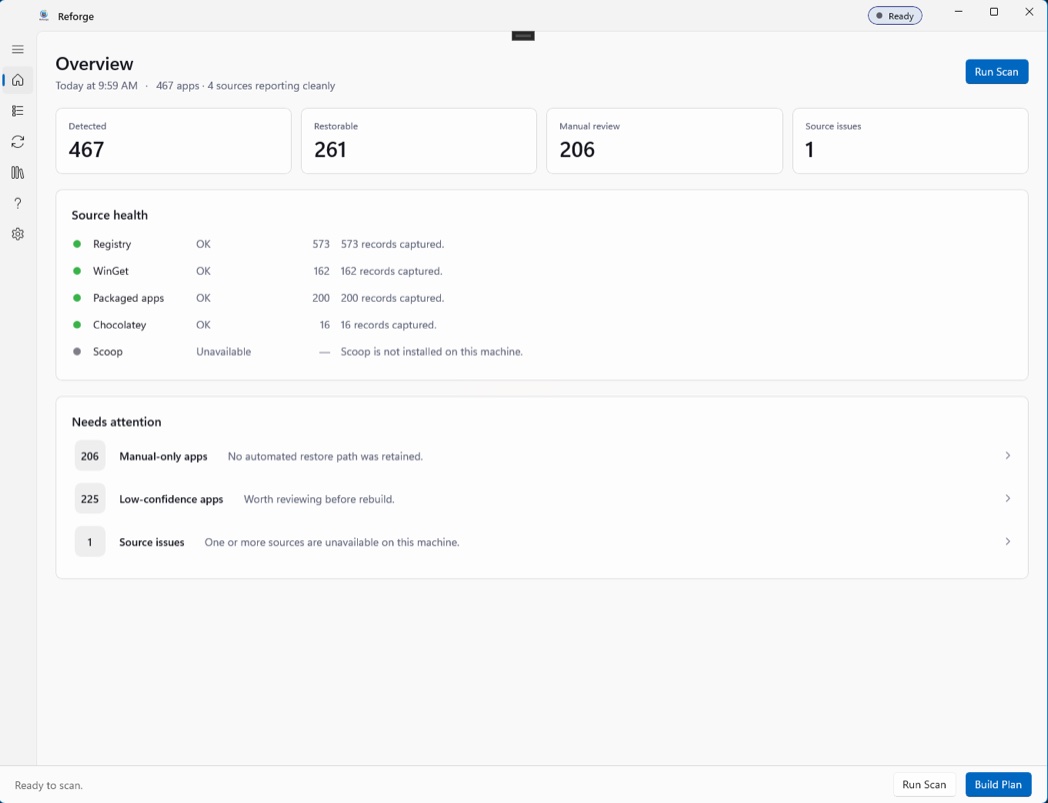
Task: Click '573 records captured.' text
Action: (x=392, y=245)
